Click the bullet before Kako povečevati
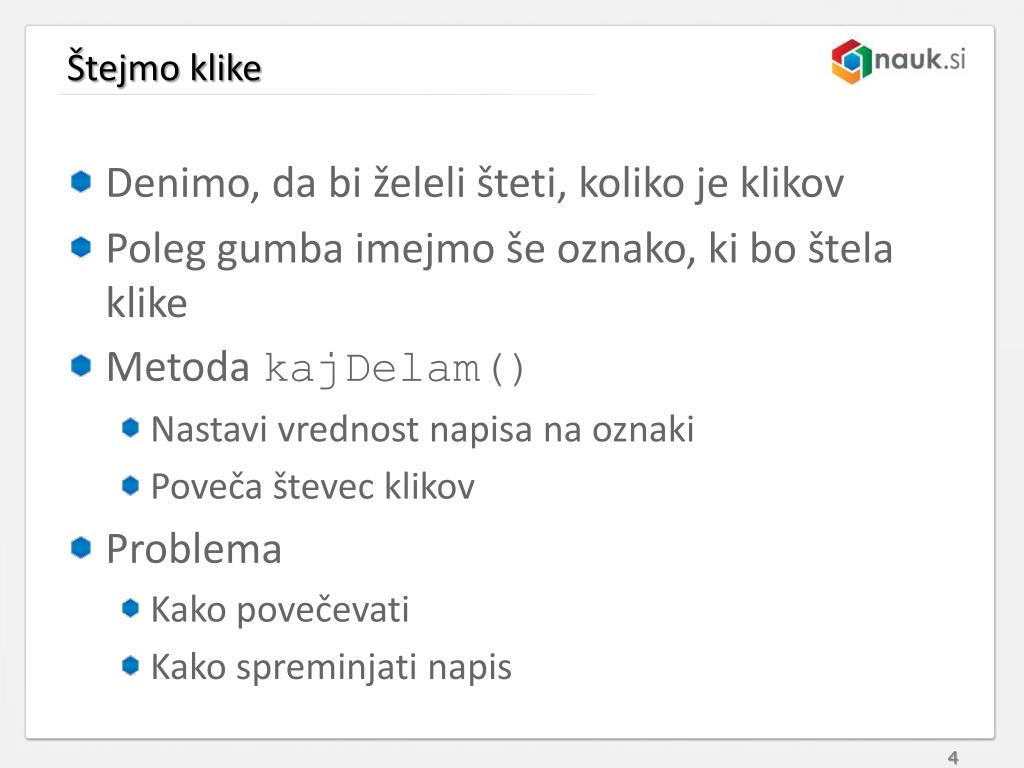This screenshot has width=1024, height=768. (x=131, y=608)
